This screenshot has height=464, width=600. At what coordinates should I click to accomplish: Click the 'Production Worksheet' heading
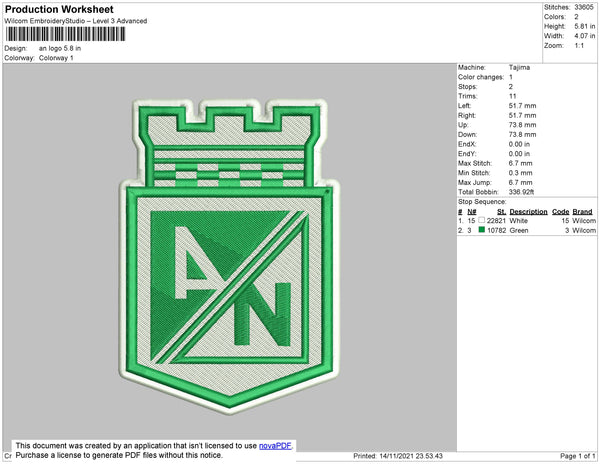59,10
